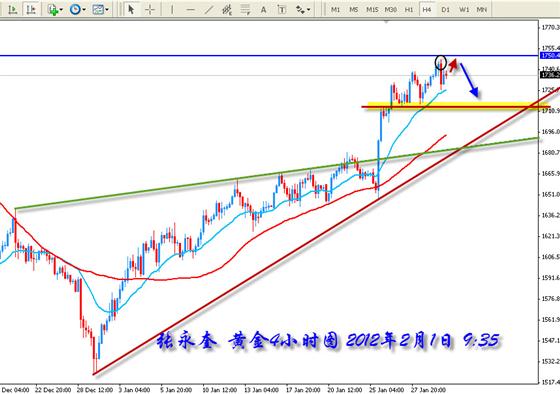Select the vertical line drawing tool

[172, 10]
